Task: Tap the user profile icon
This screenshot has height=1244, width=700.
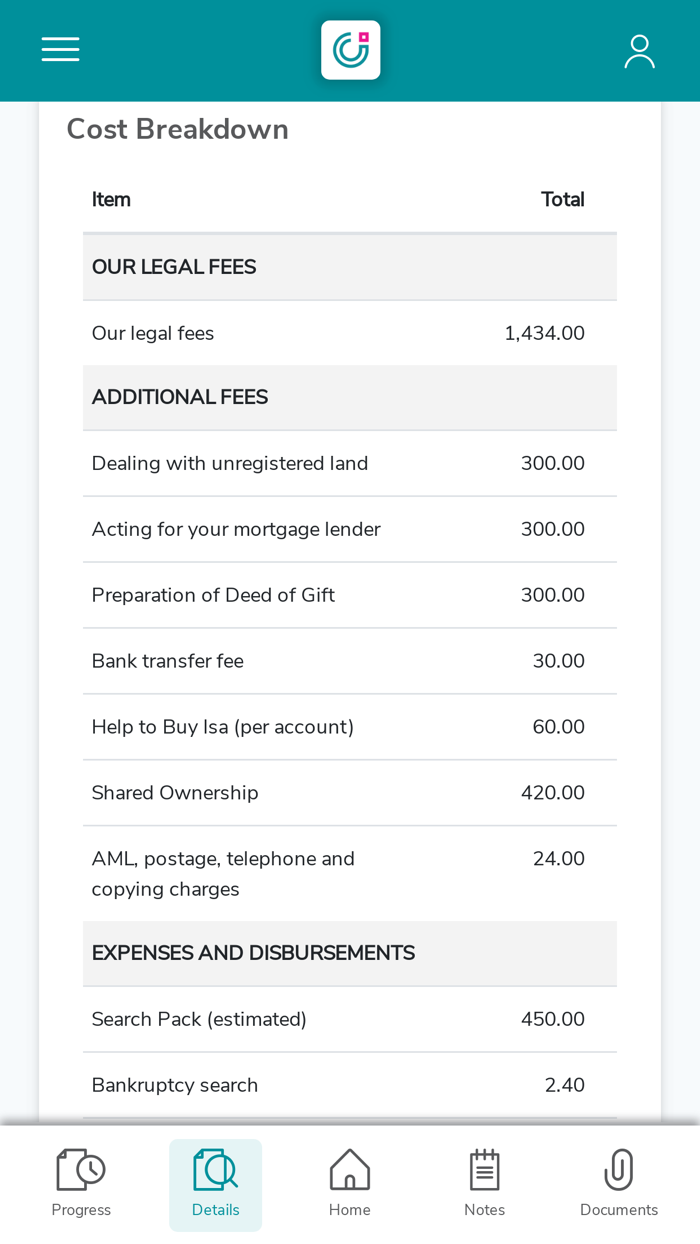Action: [639, 51]
